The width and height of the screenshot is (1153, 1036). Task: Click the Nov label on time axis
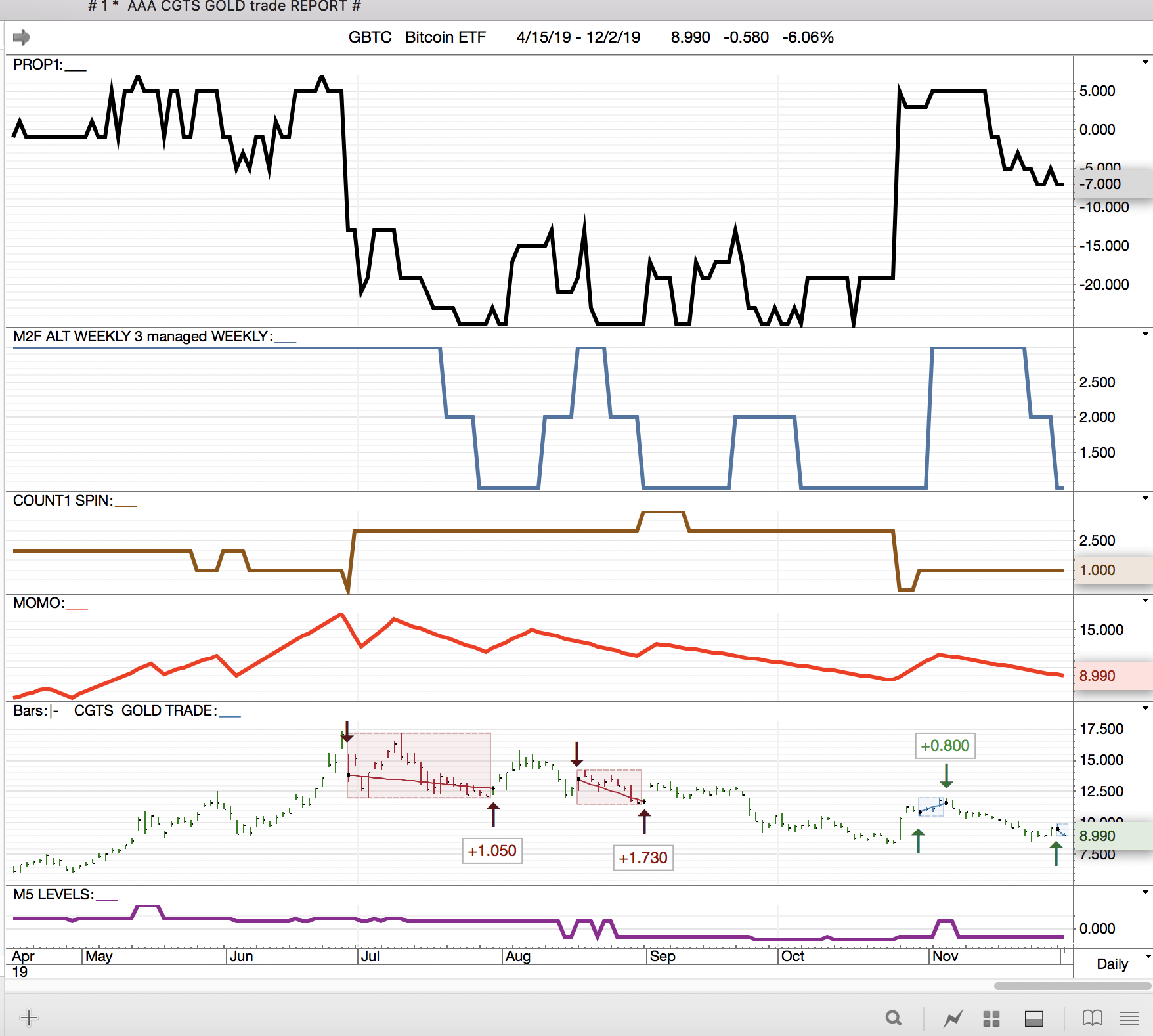tap(946, 956)
